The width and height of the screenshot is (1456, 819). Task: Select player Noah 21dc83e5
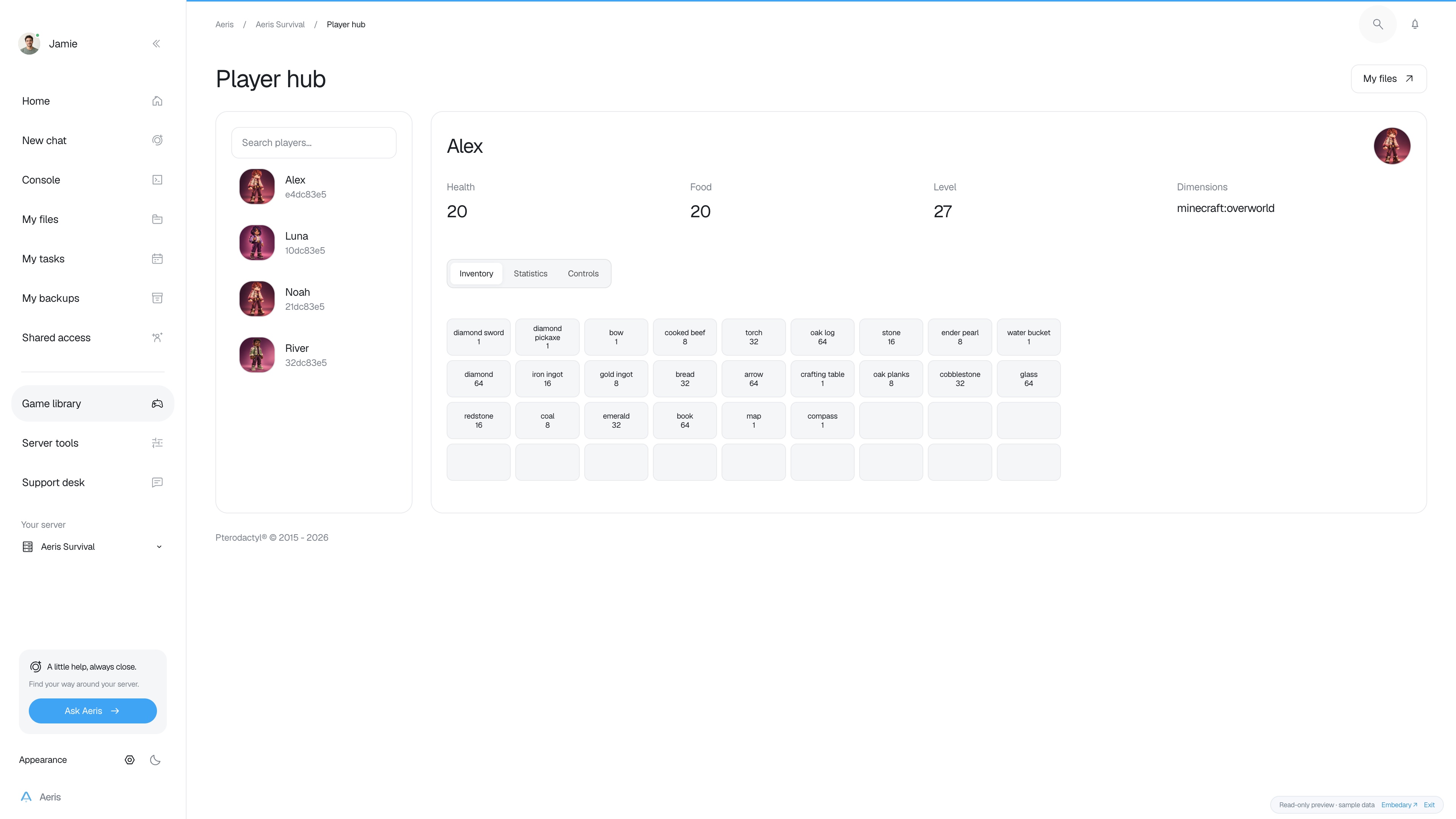tap(314, 299)
